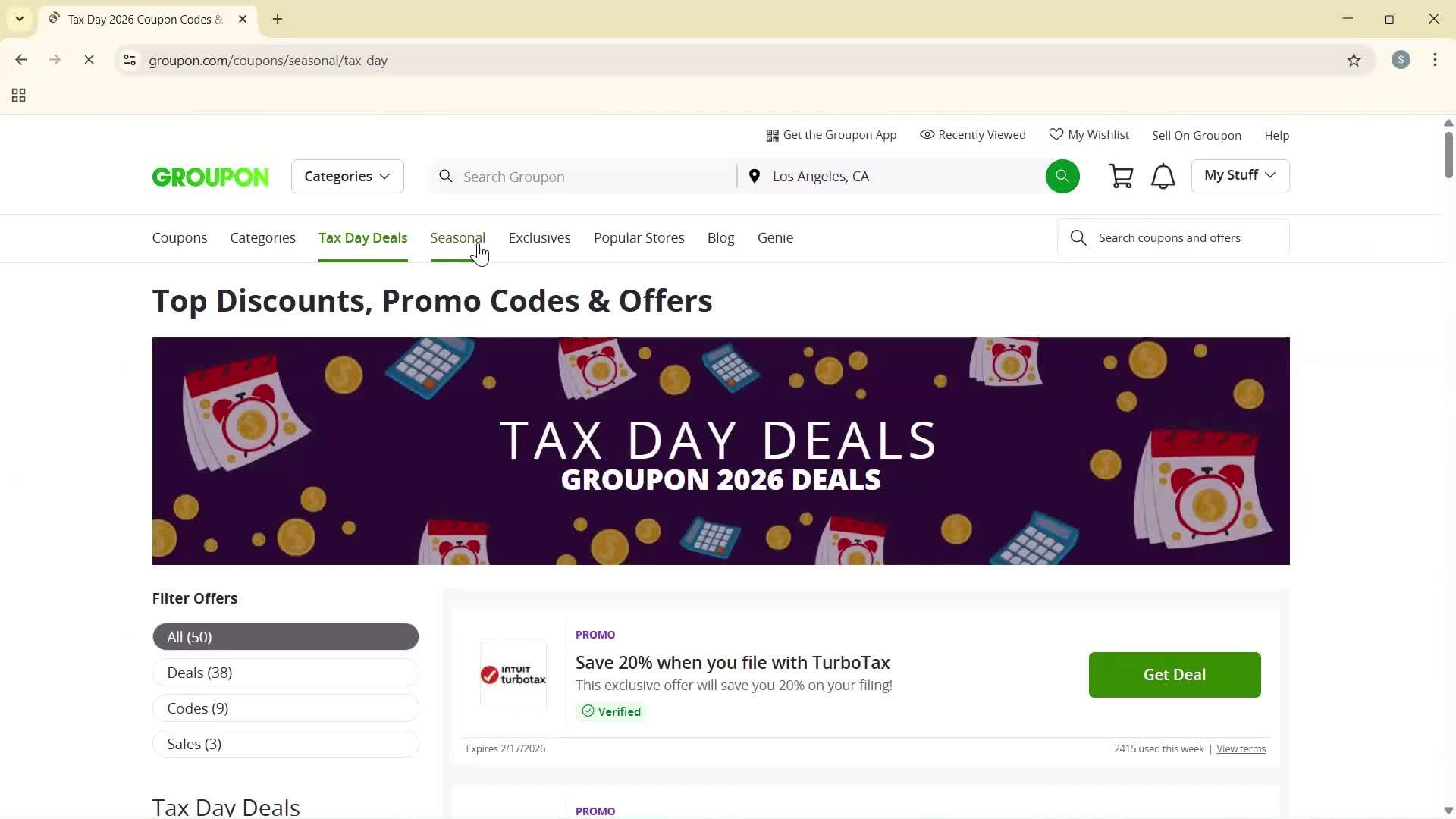
Task: Open the Chrome apps grid shortcut
Action: coord(19,96)
